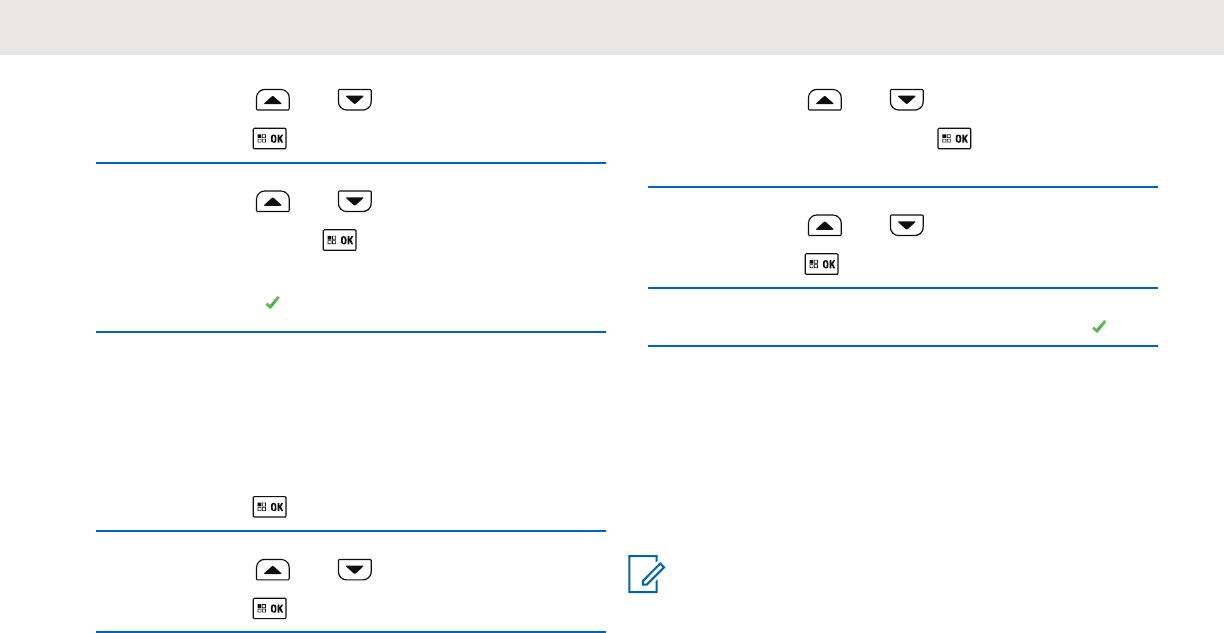Click the green check mark in the right column
This screenshot has height=633, width=1224.
[x=1099, y=327]
